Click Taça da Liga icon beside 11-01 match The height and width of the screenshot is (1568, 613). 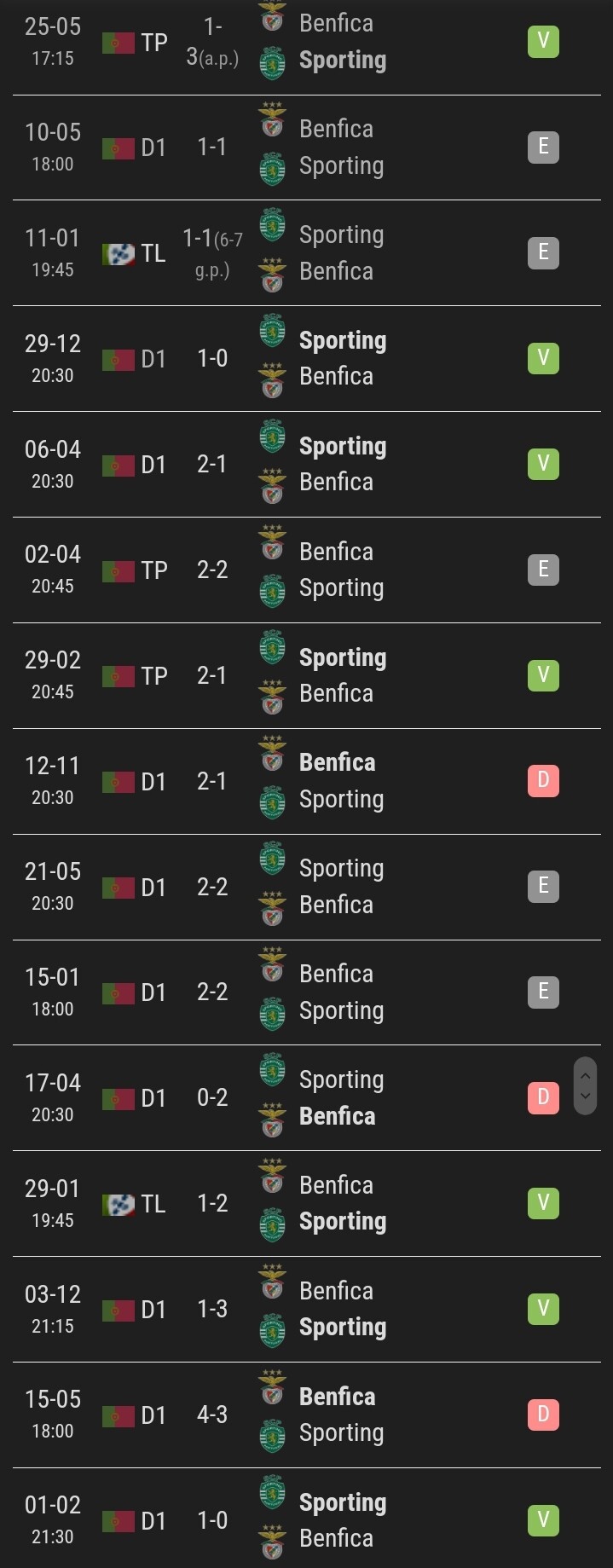pyautogui.click(x=119, y=254)
